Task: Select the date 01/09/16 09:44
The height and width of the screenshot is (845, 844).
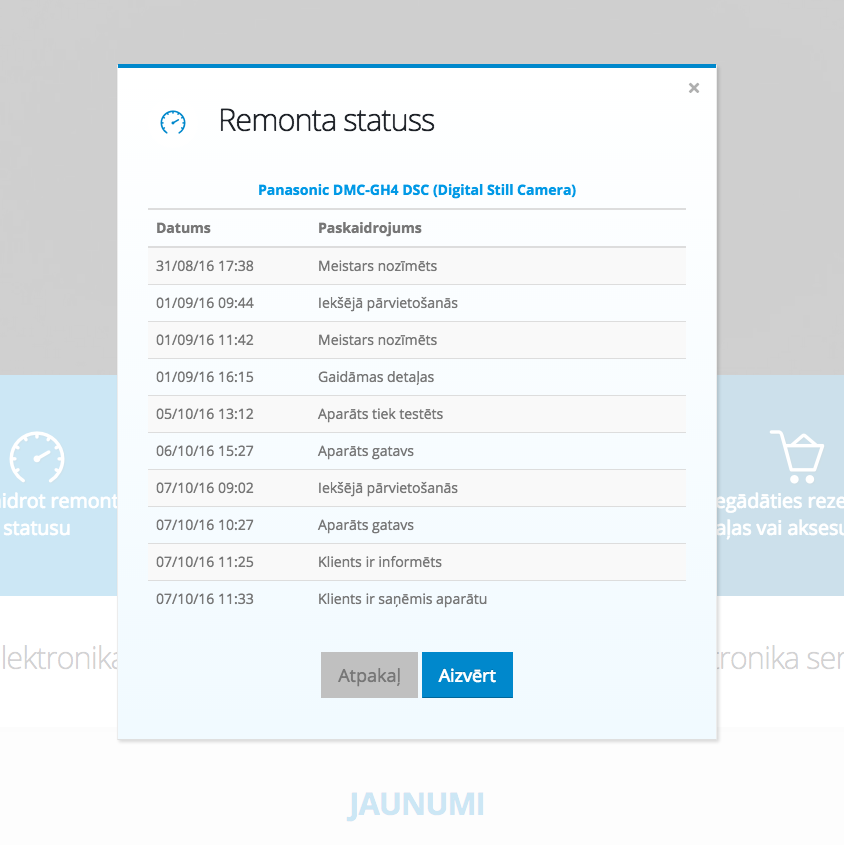Action: tap(205, 303)
